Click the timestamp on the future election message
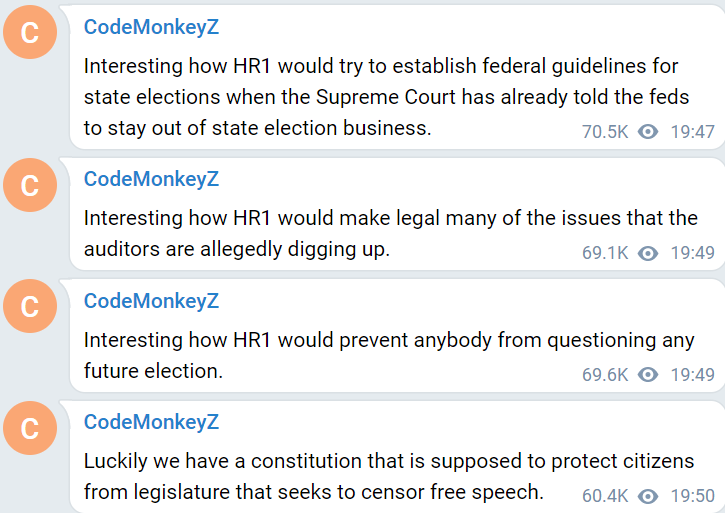The height and width of the screenshot is (513, 725). [692, 375]
